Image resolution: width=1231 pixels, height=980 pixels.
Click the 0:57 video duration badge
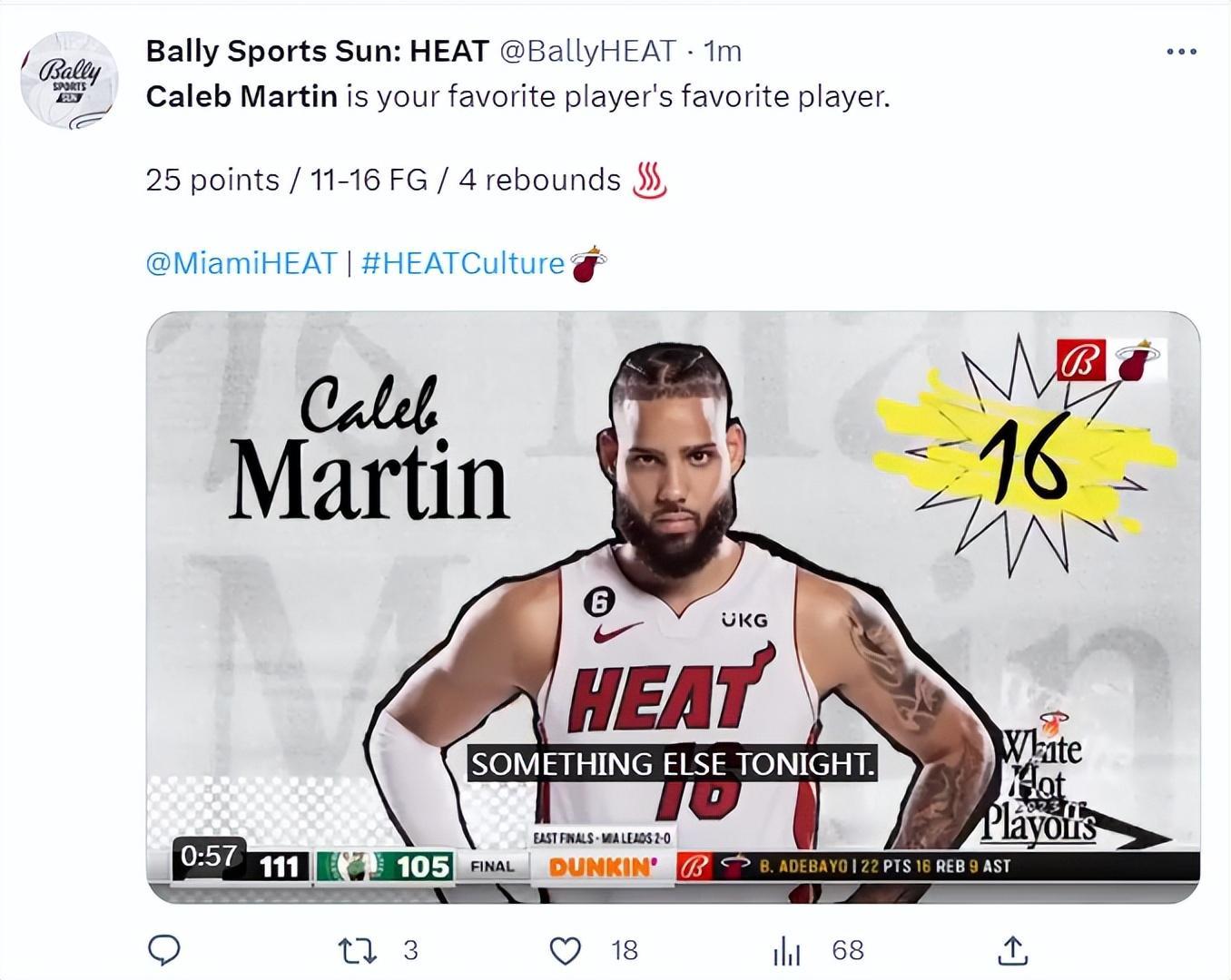tap(209, 855)
